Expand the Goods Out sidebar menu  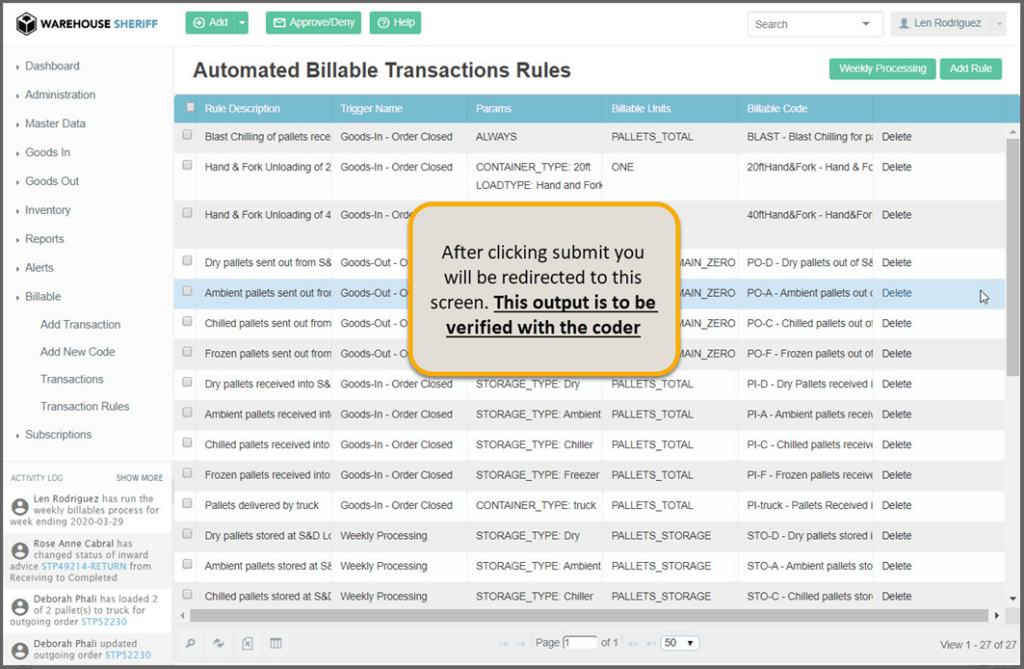[x=52, y=181]
